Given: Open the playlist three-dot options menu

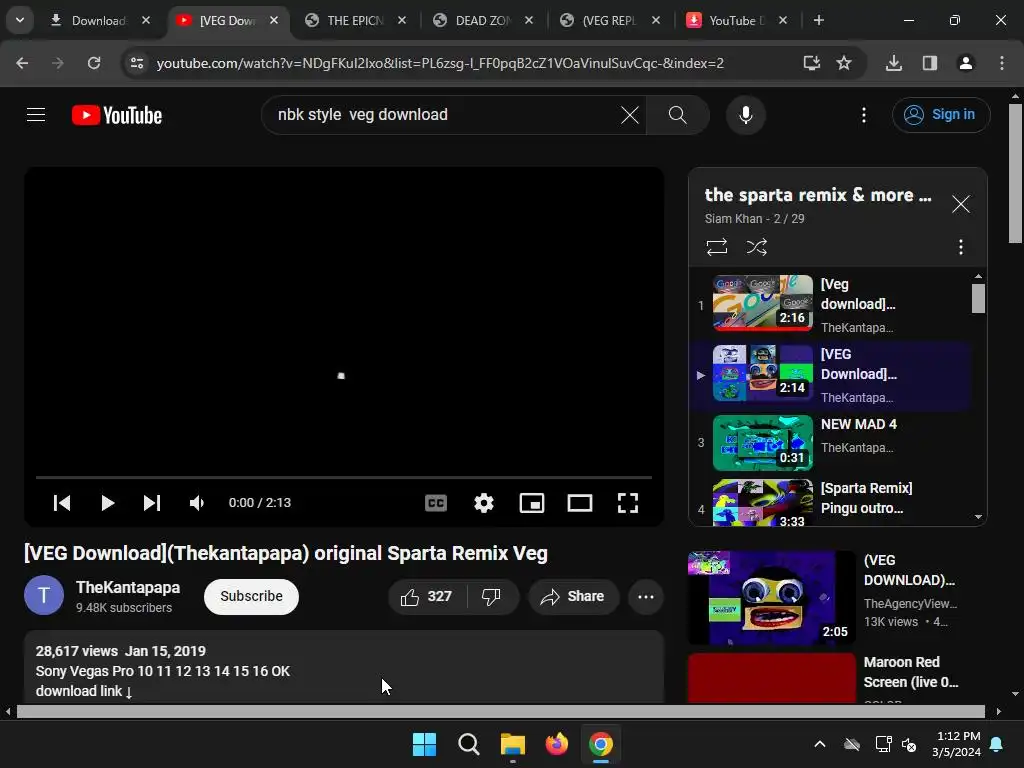Looking at the screenshot, I should coord(960,247).
